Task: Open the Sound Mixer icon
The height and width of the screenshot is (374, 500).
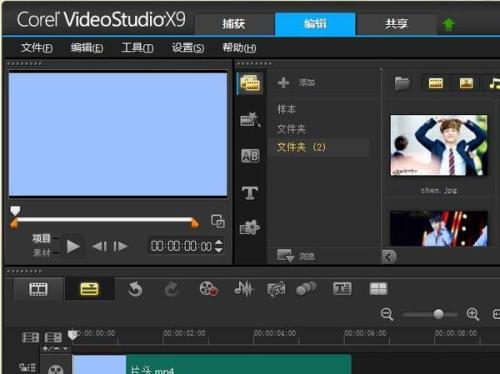Action: (x=244, y=288)
